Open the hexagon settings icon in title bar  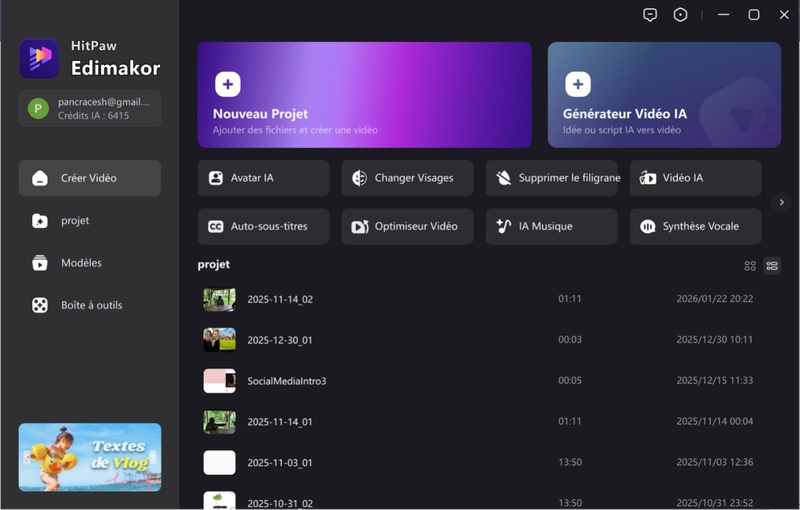[x=680, y=15]
